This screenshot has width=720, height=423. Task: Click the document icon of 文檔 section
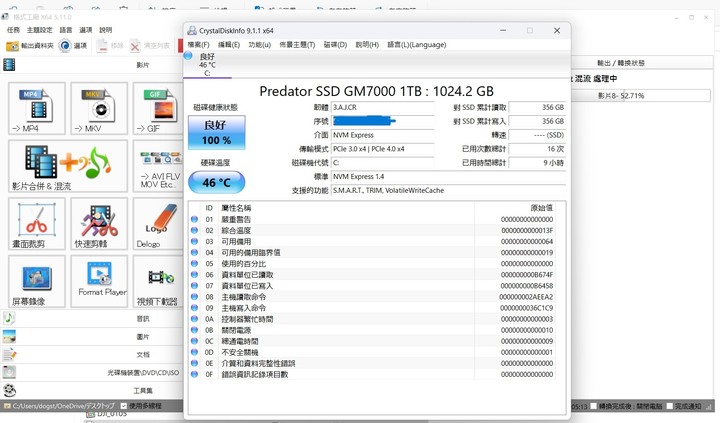pyautogui.click(x=9, y=354)
